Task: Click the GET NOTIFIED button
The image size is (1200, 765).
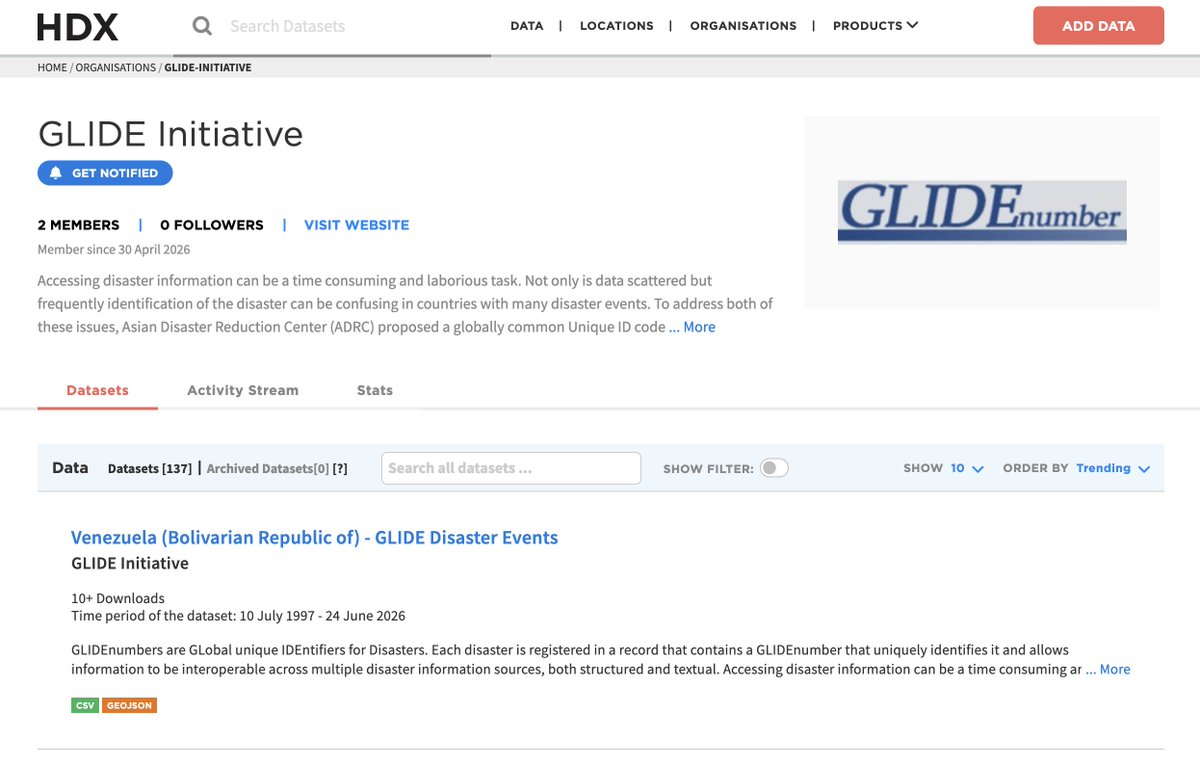Action: pos(105,173)
